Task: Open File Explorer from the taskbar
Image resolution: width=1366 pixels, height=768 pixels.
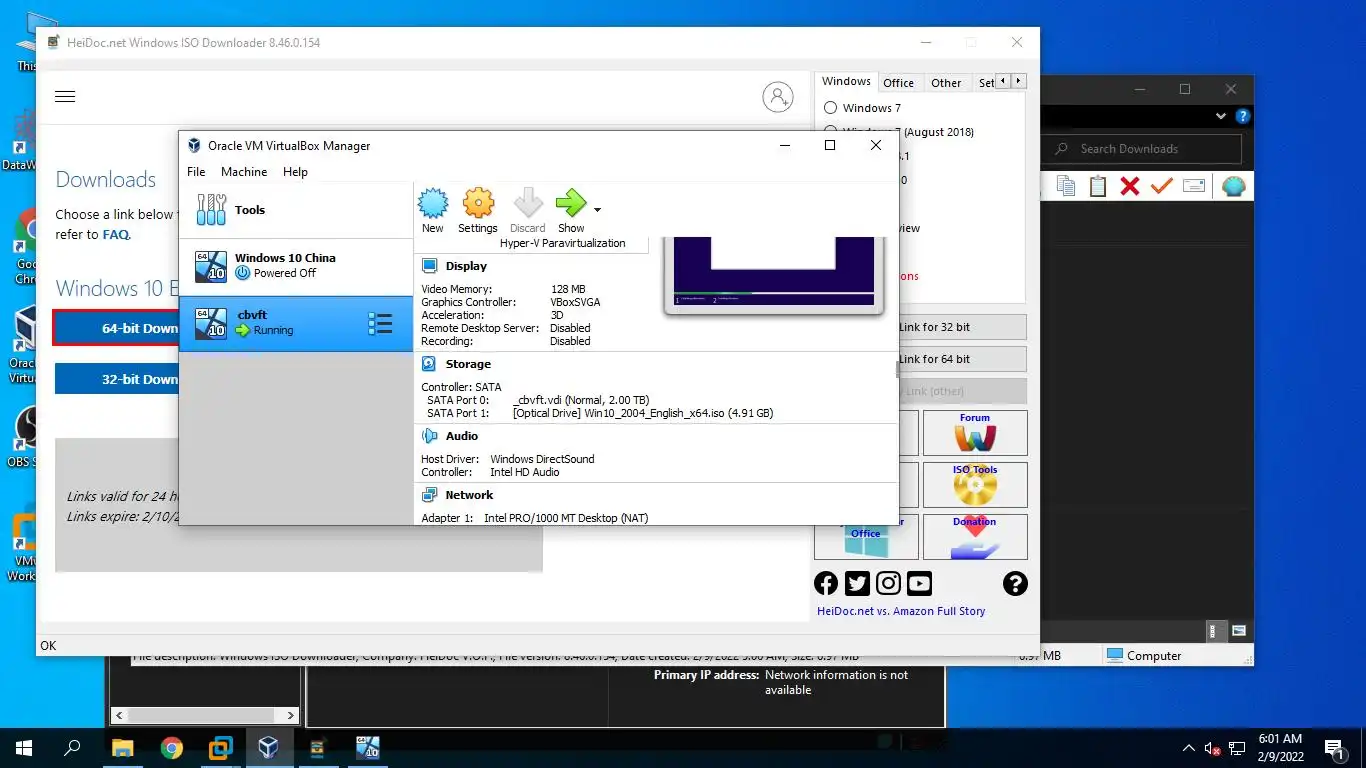Action: pyautogui.click(x=122, y=747)
